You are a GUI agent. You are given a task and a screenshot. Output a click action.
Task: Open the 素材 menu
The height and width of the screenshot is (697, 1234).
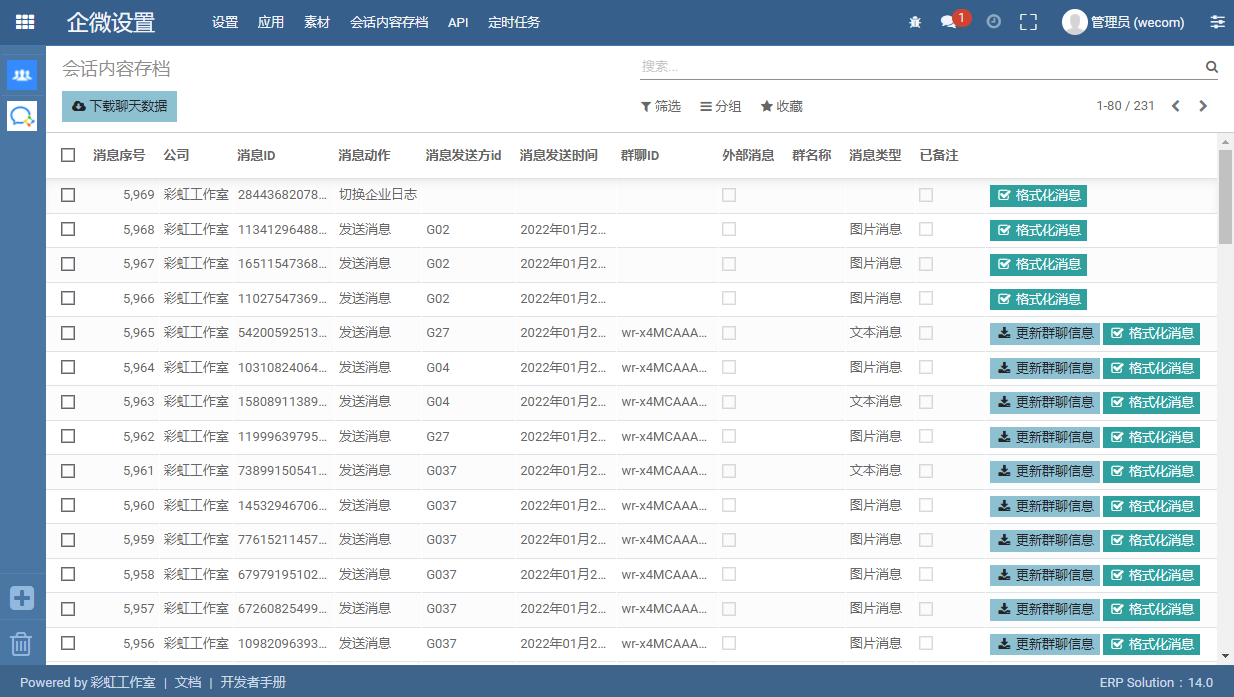coord(317,22)
